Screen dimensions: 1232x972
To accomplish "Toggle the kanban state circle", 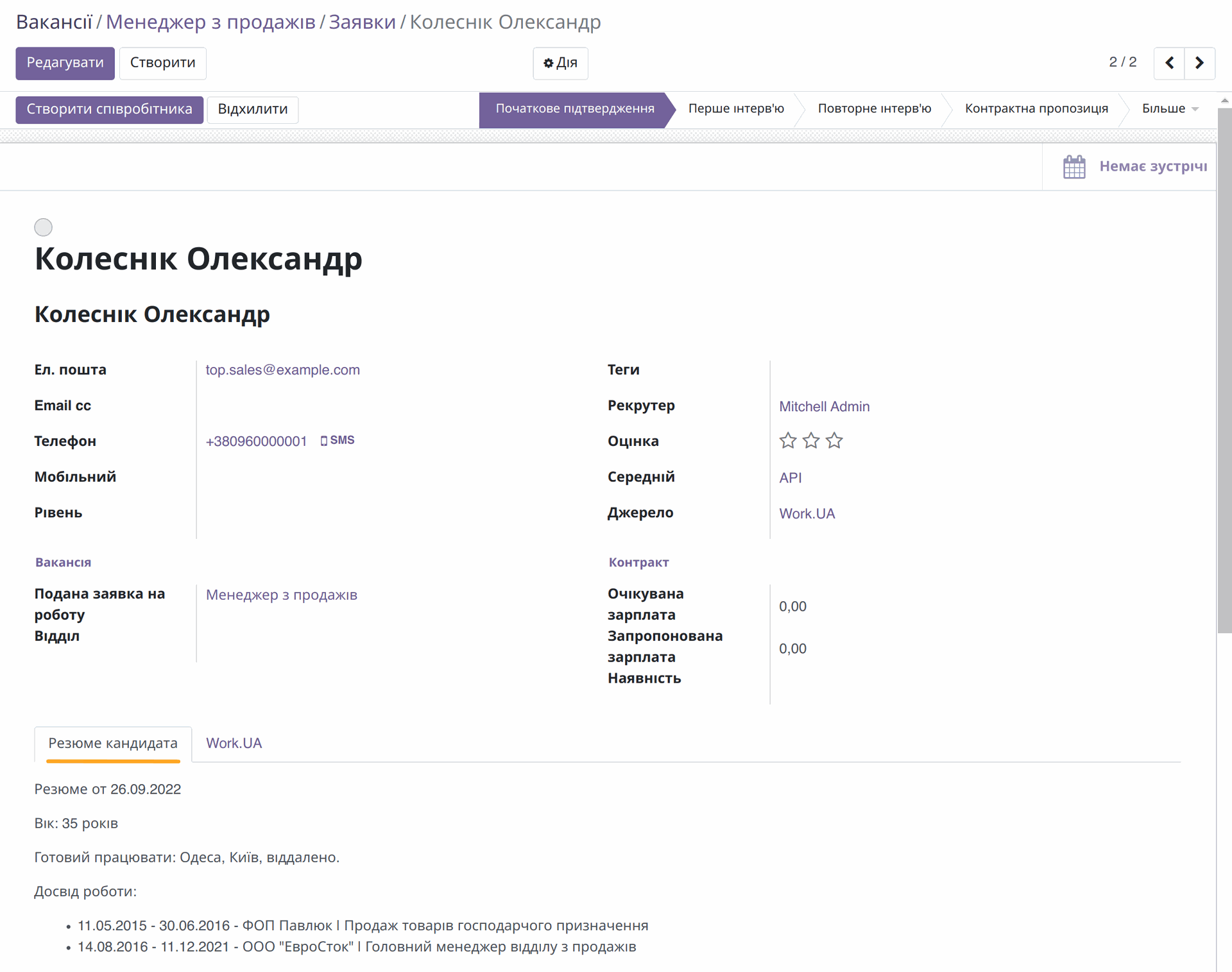I will click(43, 227).
